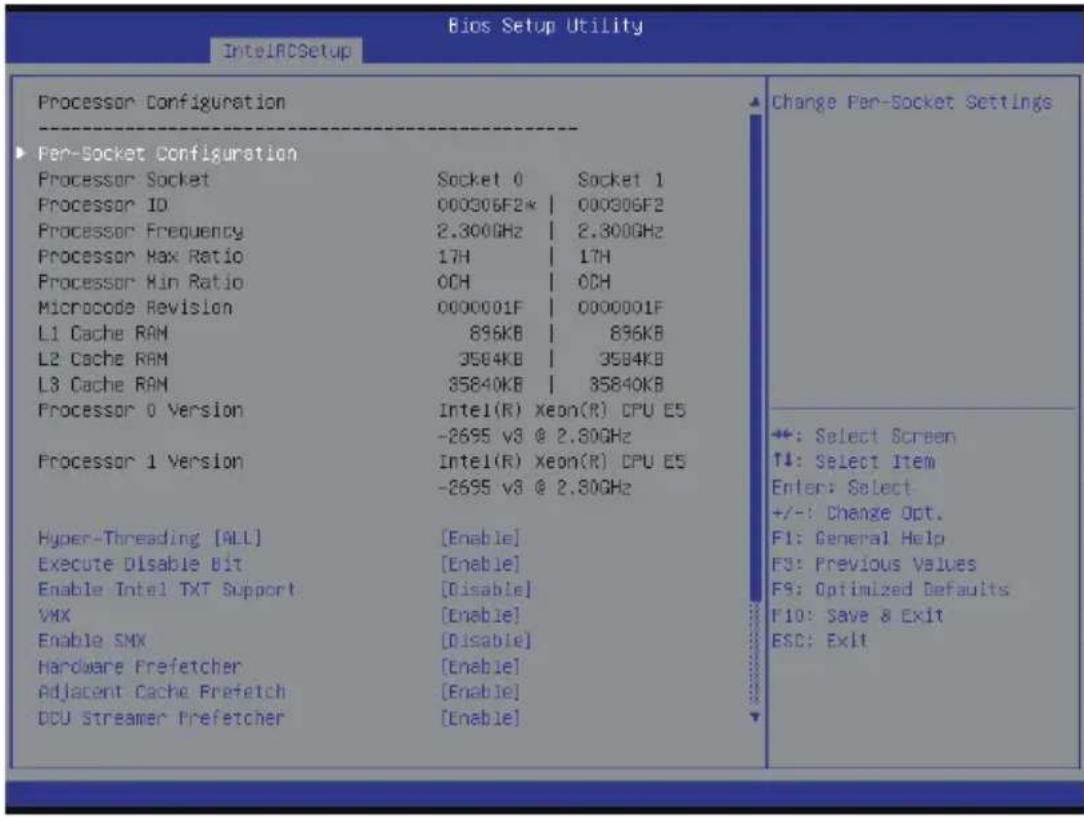Click the Processor Min Ratio label
Image resolution: width=1084 pixels, height=817 pixels.
tap(140, 282)
